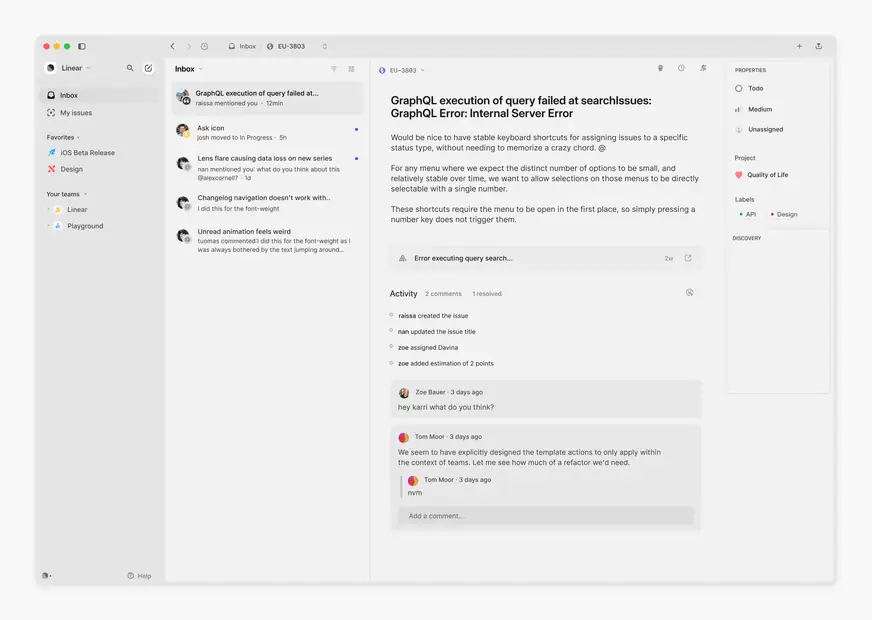872x620 pixels.
Task: Open external link icon on error attachment
Action: point(688,258)
